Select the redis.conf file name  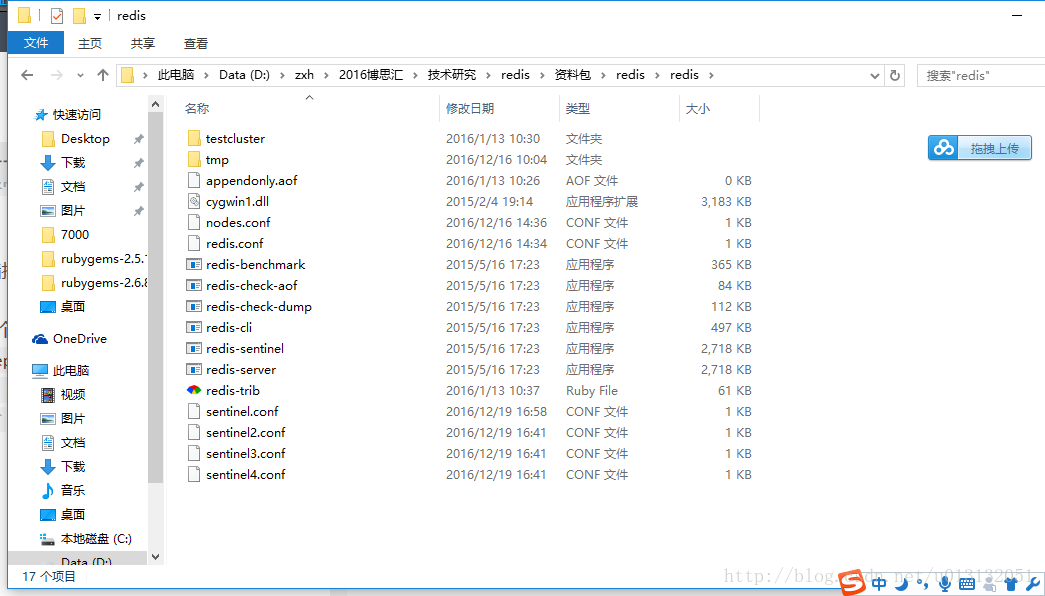coord(234,243)
